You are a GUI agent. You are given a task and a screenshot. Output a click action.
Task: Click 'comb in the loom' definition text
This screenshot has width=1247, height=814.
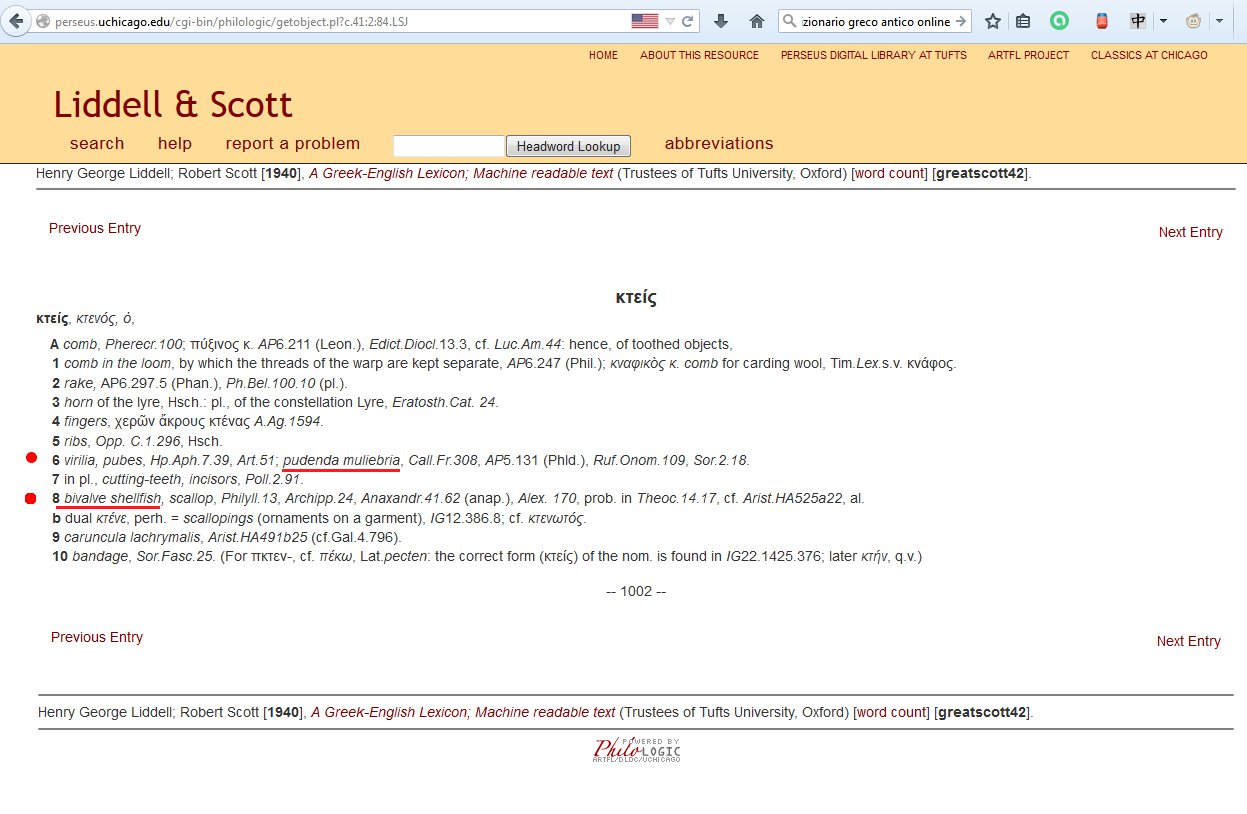pyautogui.click(x=118, y=363)
